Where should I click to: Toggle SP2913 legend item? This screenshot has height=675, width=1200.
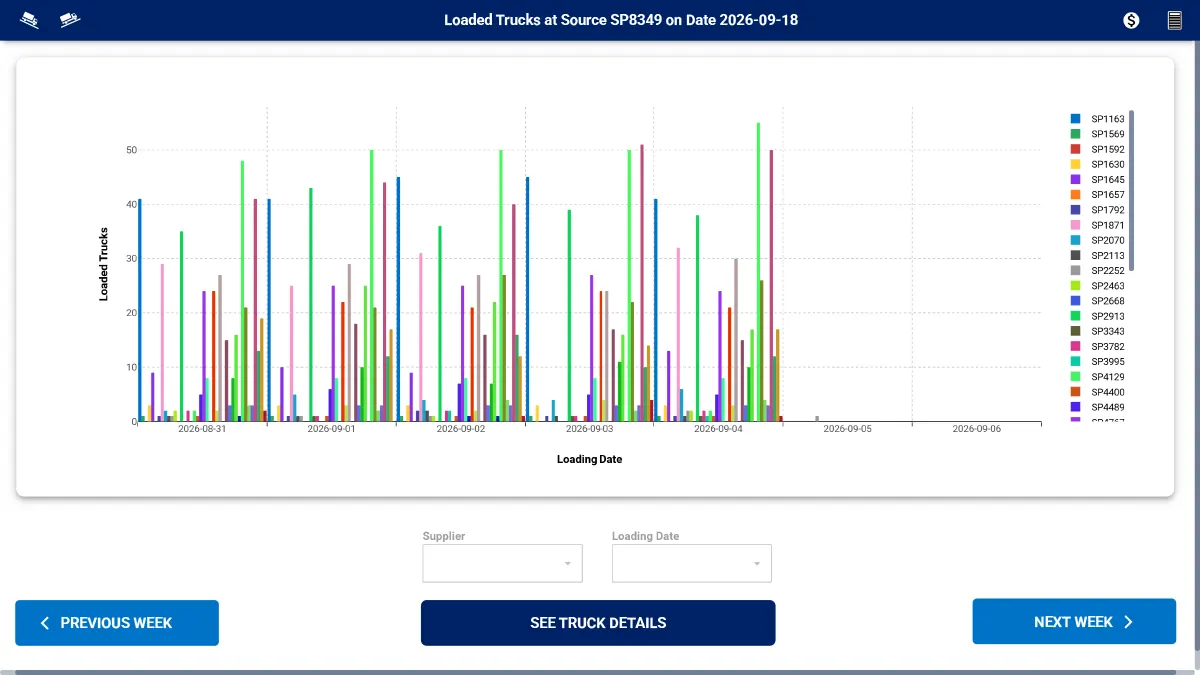[1099, 316]
